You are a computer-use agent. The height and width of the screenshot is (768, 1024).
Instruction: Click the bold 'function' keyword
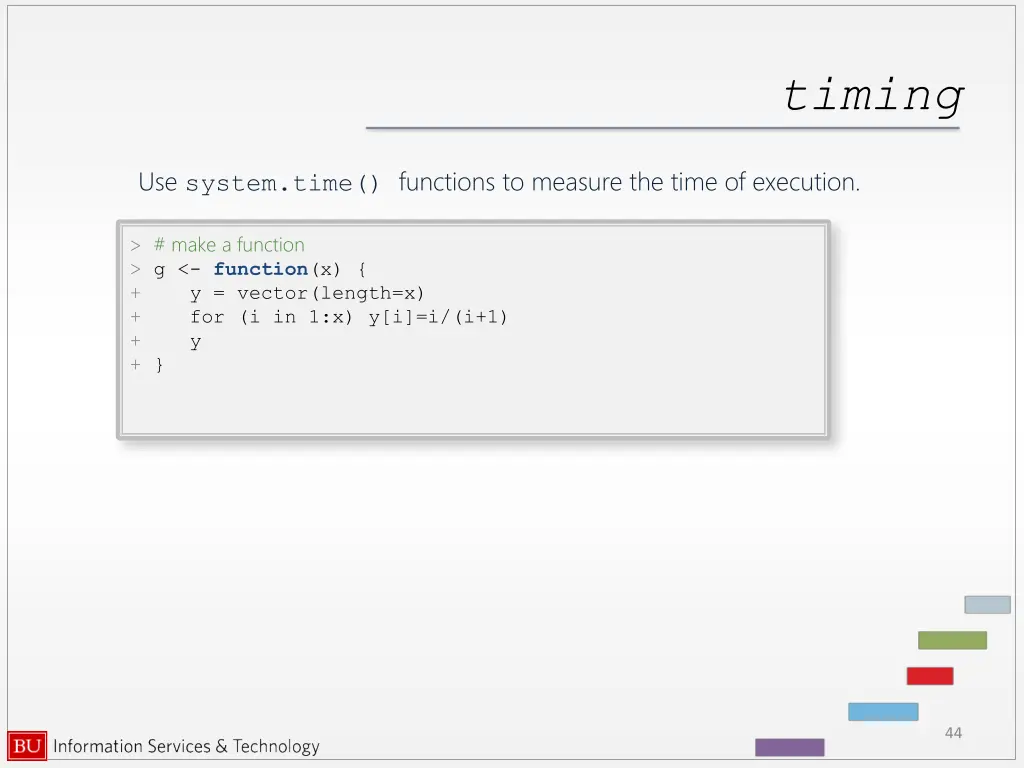(261, 269)
